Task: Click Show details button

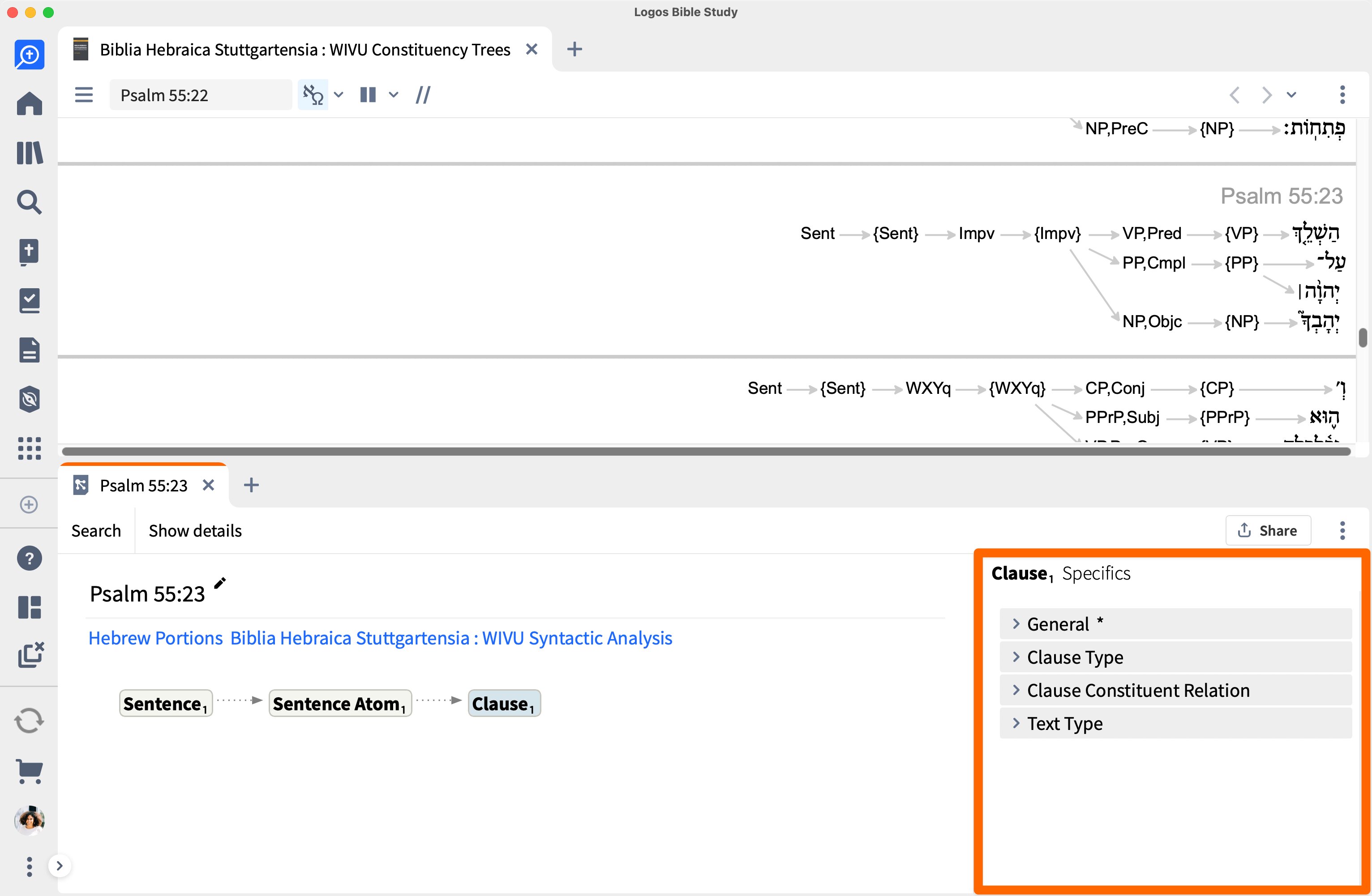Action: coord(195,531)
